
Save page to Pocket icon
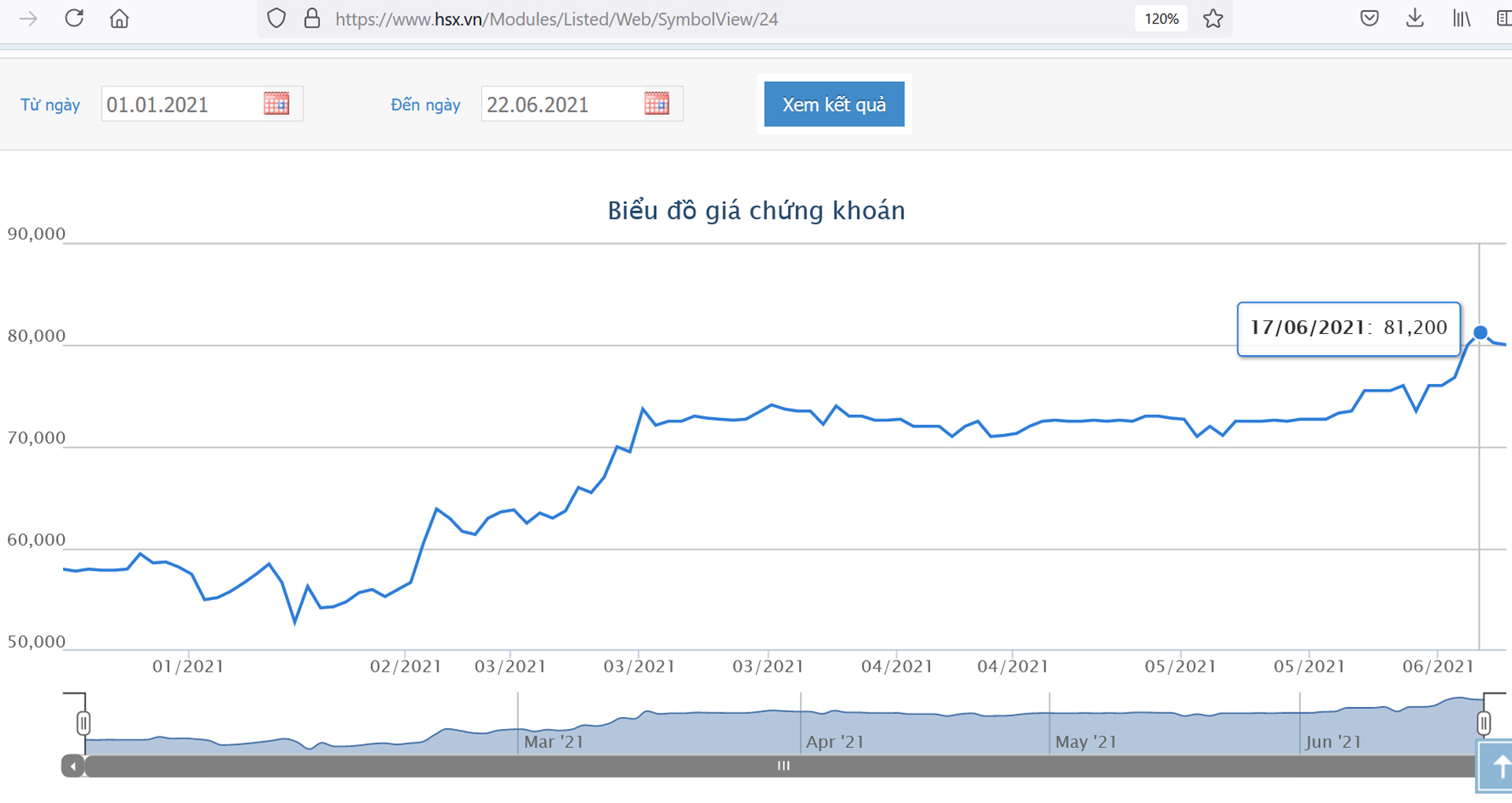point(1369,18)
